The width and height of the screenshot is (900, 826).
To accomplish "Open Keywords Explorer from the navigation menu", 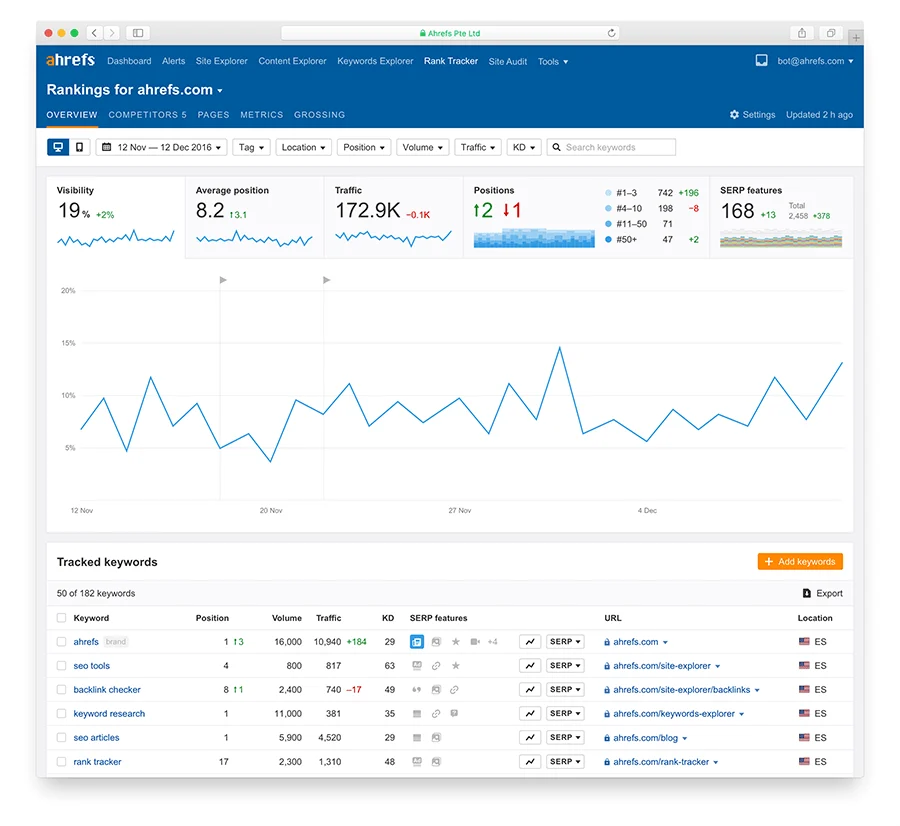I will 375,60.
